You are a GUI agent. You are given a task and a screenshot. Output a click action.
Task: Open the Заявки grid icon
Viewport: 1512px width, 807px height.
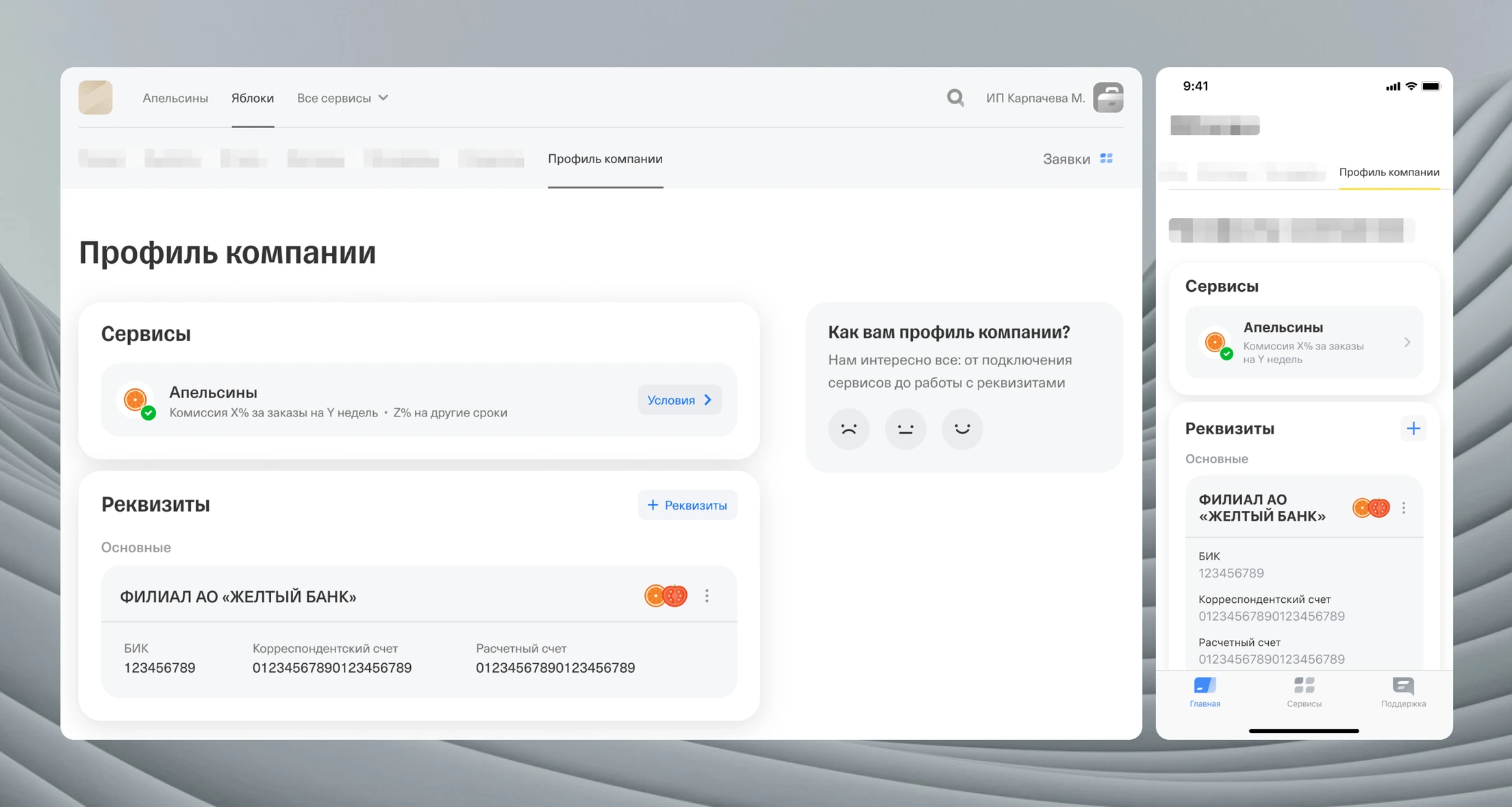tap(1106, 158)
